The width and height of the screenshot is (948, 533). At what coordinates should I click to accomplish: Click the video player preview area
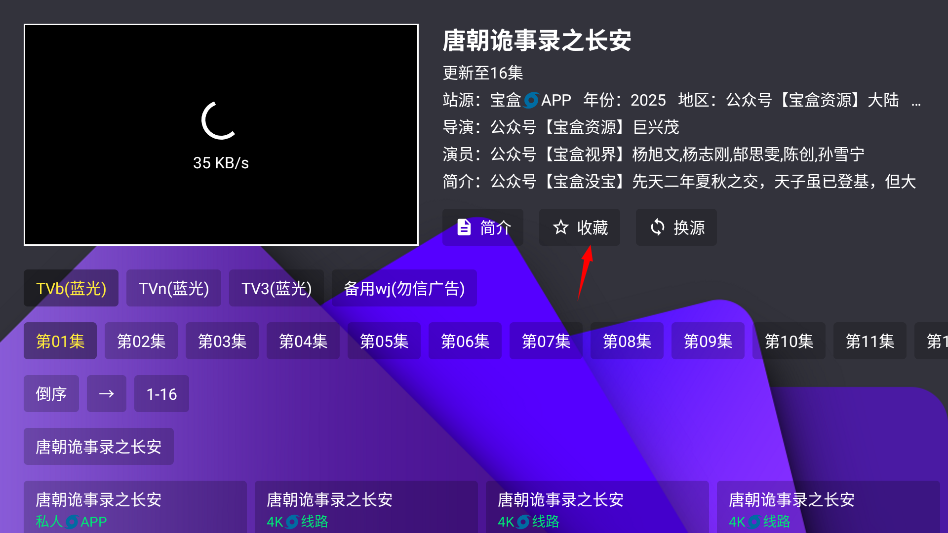click(x=221, y=135)
